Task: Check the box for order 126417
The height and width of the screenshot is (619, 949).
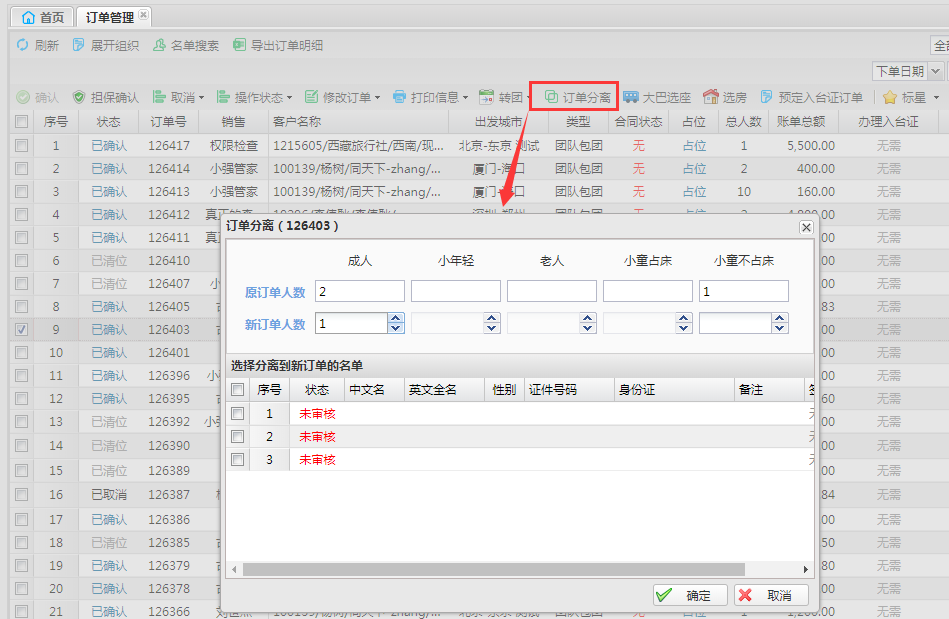Action: (22, 145)
